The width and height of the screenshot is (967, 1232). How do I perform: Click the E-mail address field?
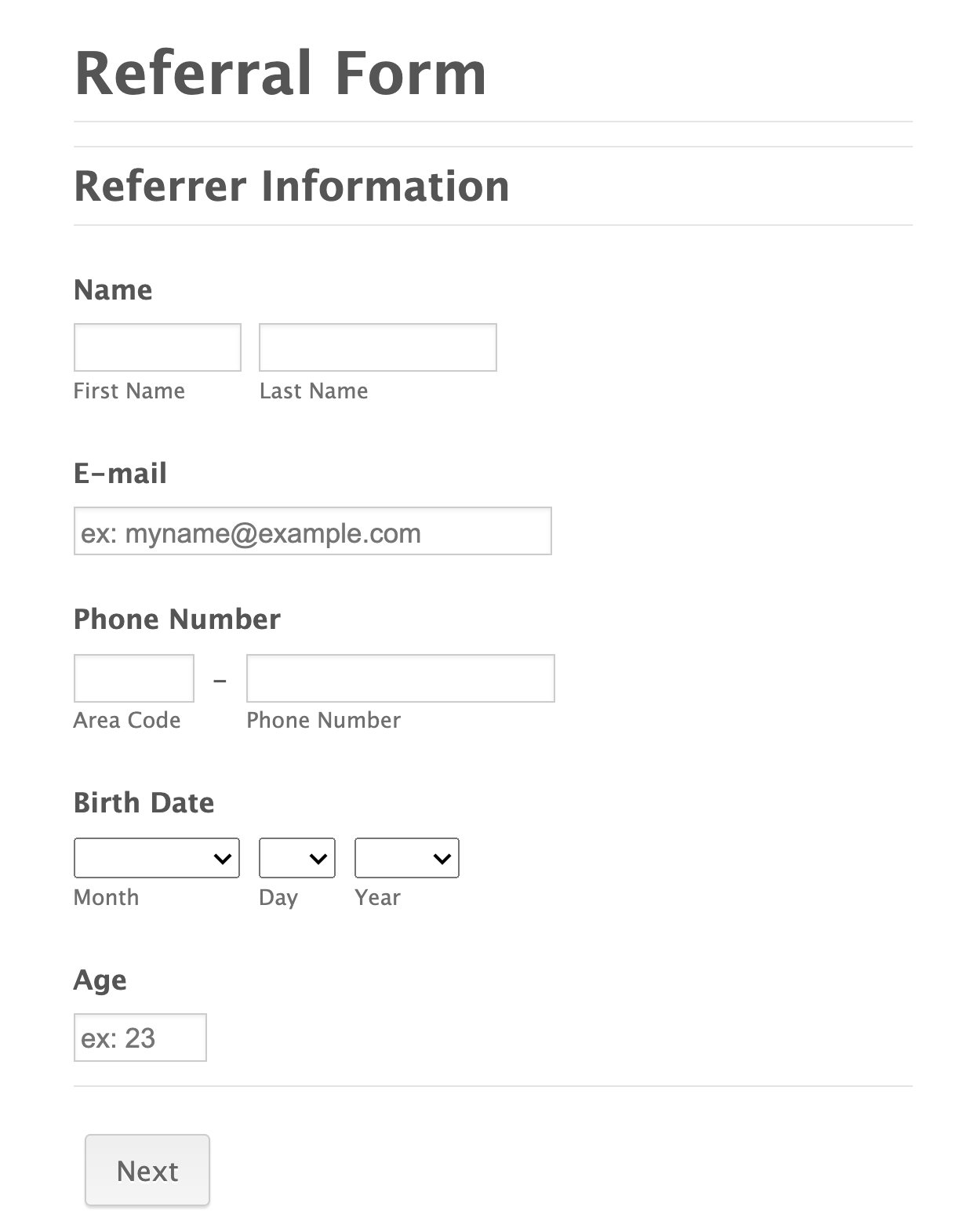click(x=312, y=531)
